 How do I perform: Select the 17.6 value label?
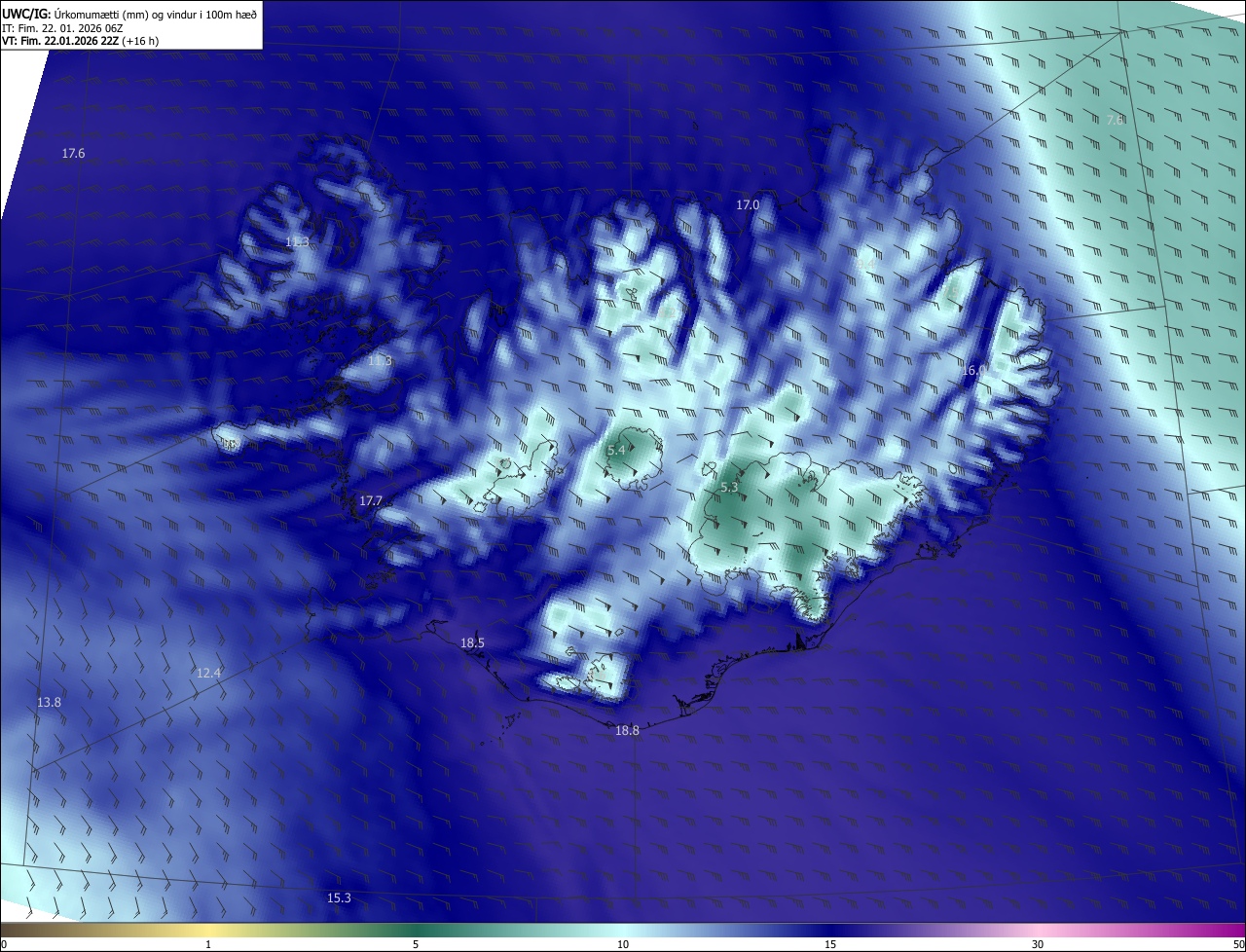point(73,153)
